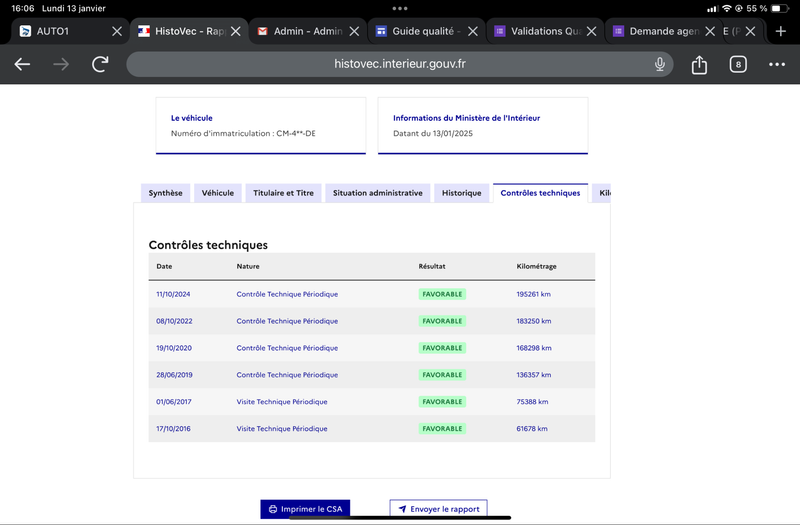
Task: Select the date 08/10/2022
Action: 174,321
